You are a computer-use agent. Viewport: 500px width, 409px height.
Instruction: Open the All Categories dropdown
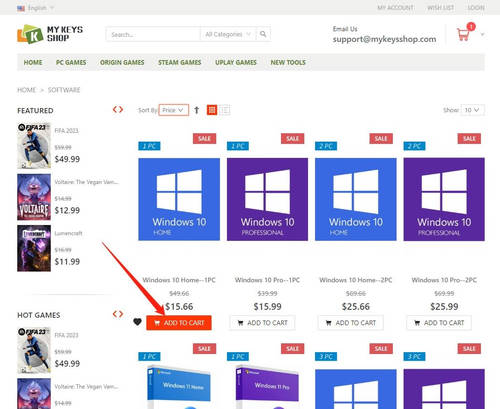tap(228, 34)
